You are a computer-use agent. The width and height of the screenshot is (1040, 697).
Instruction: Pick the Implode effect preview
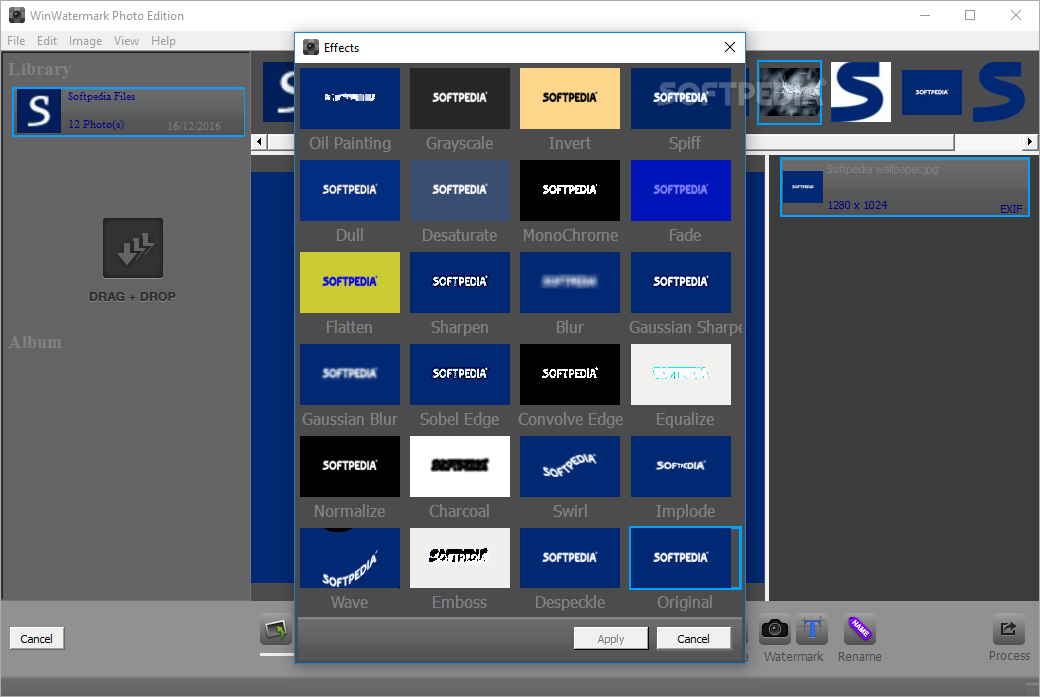coord(681,466)
